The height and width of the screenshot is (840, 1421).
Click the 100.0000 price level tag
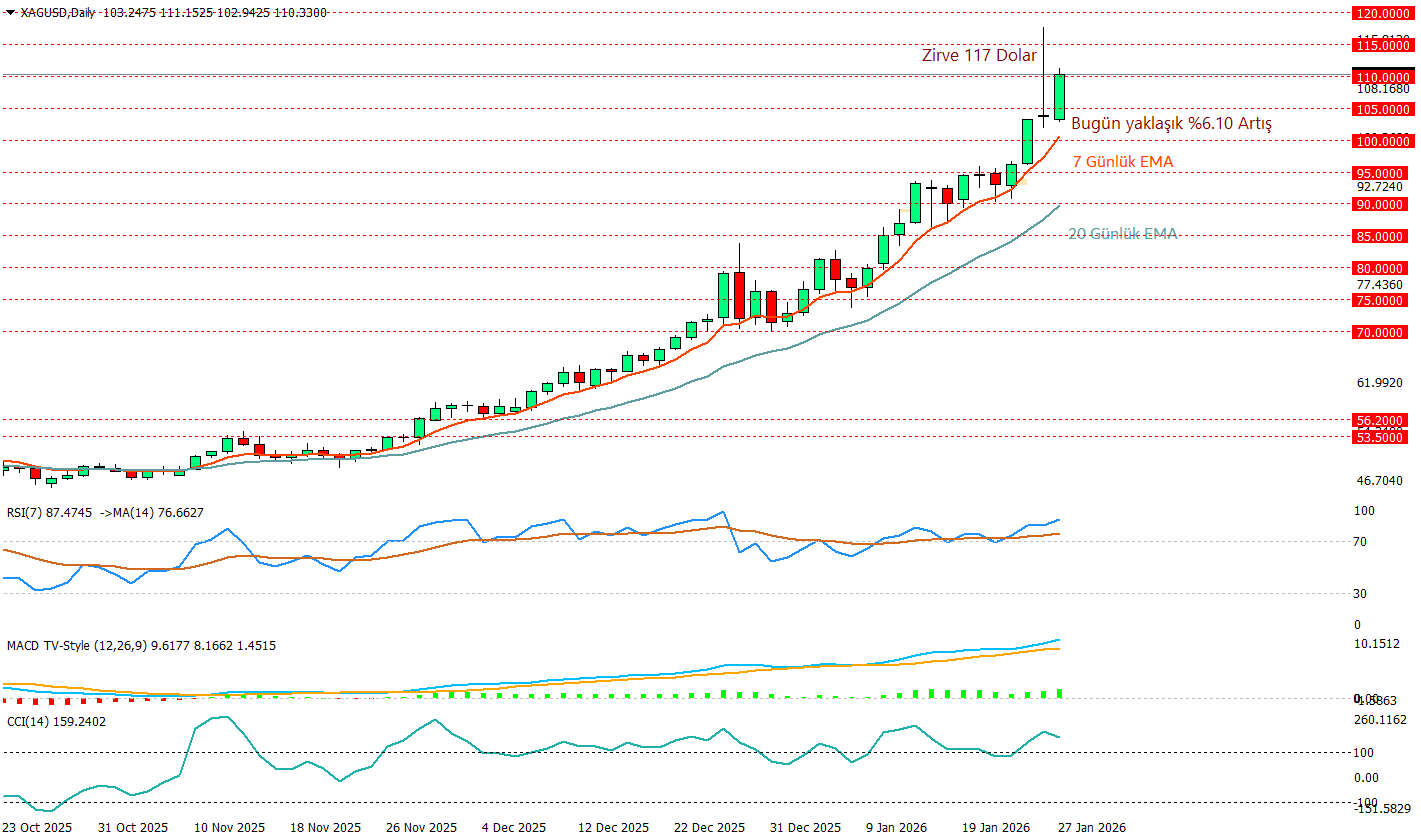pyautogui.click(x=1381, y=141)
